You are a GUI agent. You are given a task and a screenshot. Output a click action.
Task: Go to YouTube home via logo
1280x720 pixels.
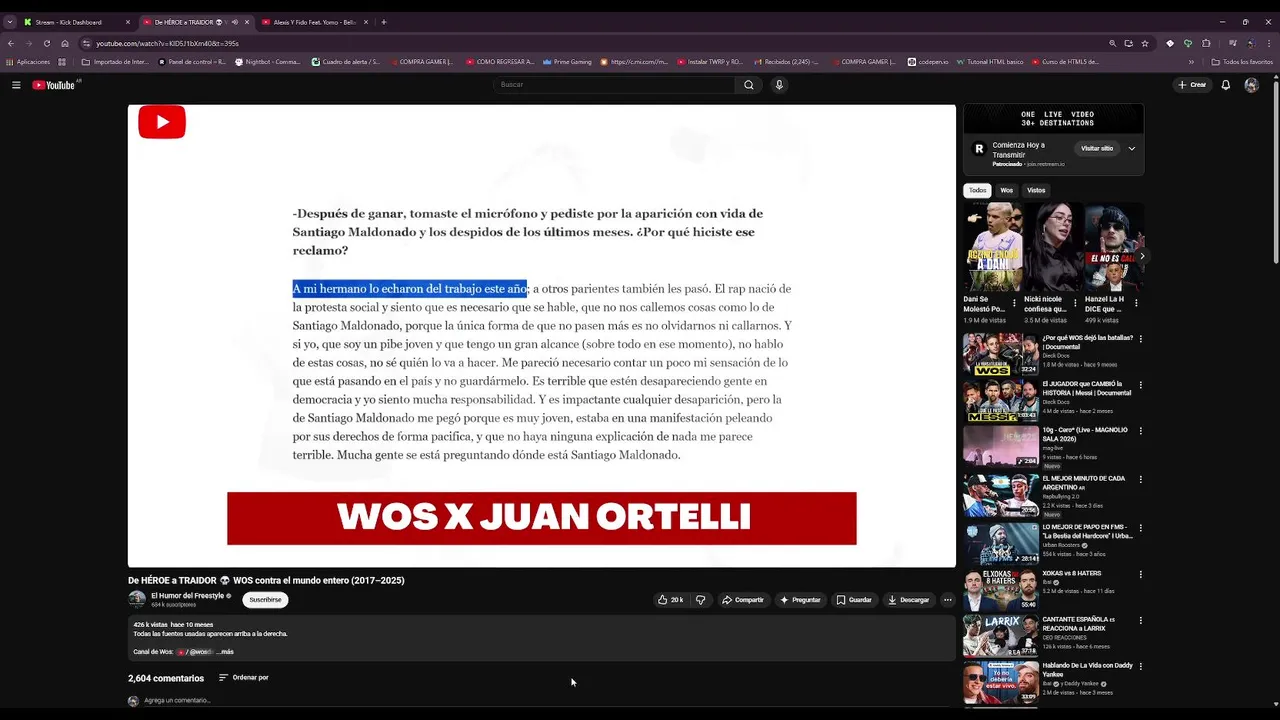pos(54,85)
